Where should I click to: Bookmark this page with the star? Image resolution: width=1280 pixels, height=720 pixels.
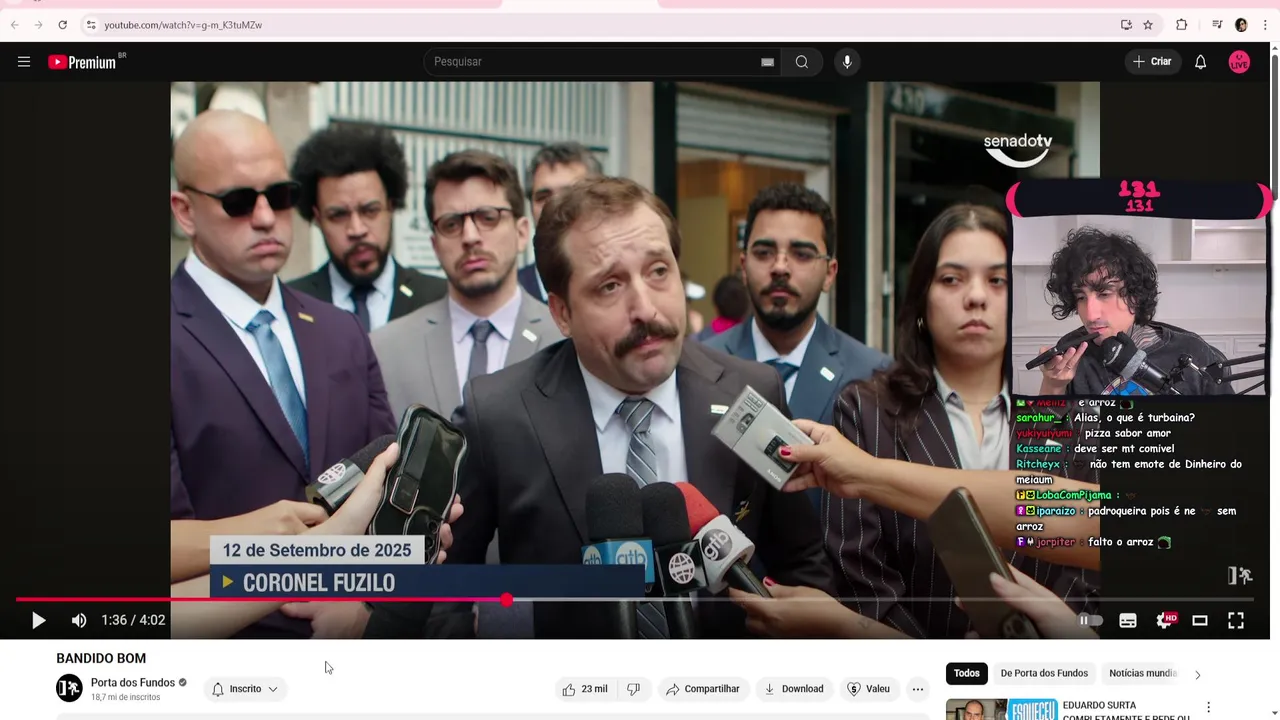[x=1148, y=25]
